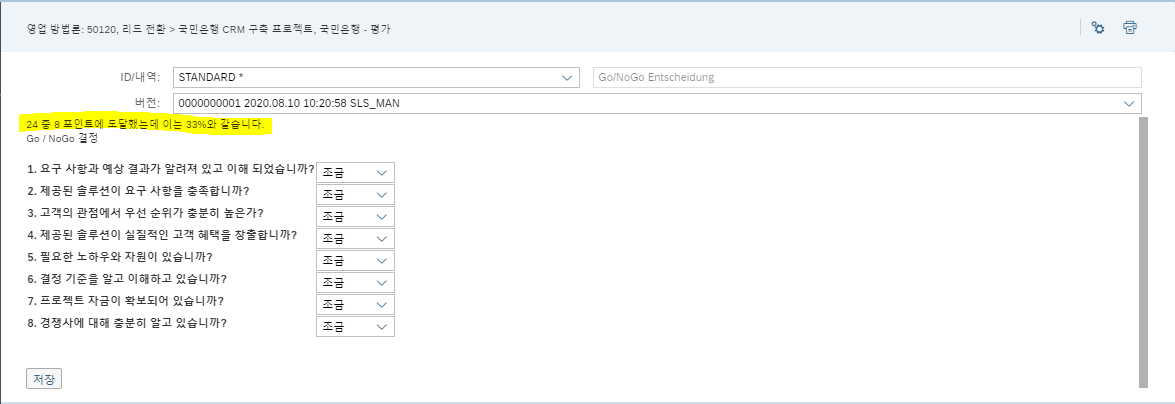
Task: Open the dropdown for question 3 우선 순위
Action: (x=355, y=217)
